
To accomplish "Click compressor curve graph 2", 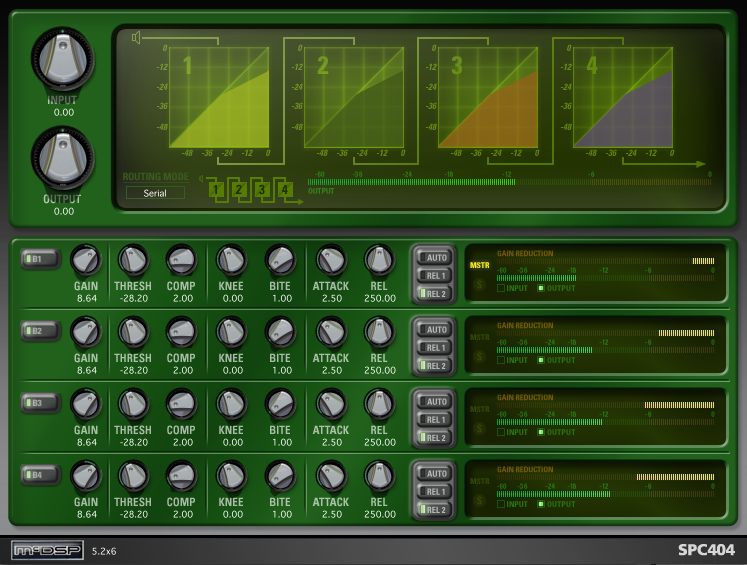I will click(354, 97).
